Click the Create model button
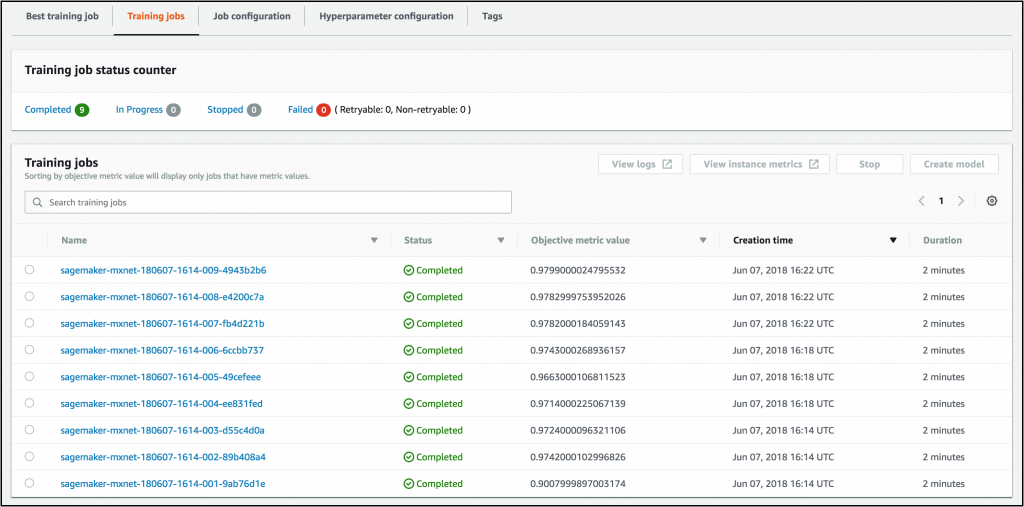This screenshot has height=507, width=1024. pos(954,164)
